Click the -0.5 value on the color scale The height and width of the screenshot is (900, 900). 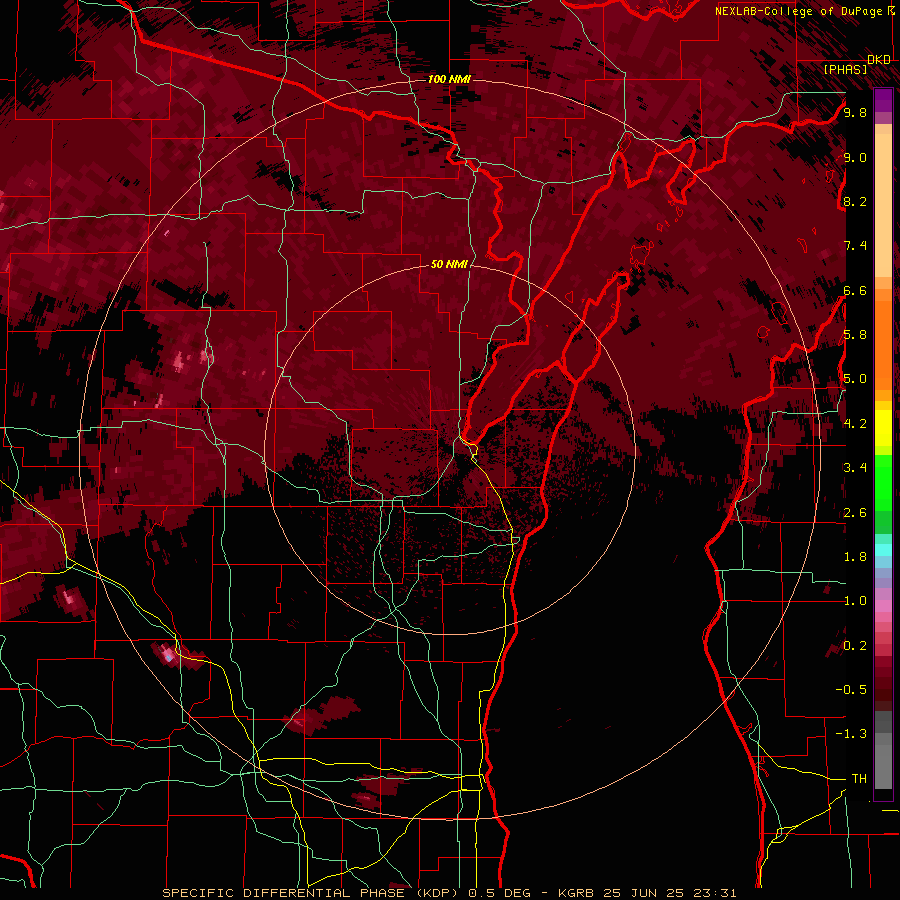pyautogui.click(x=851, y=690)
